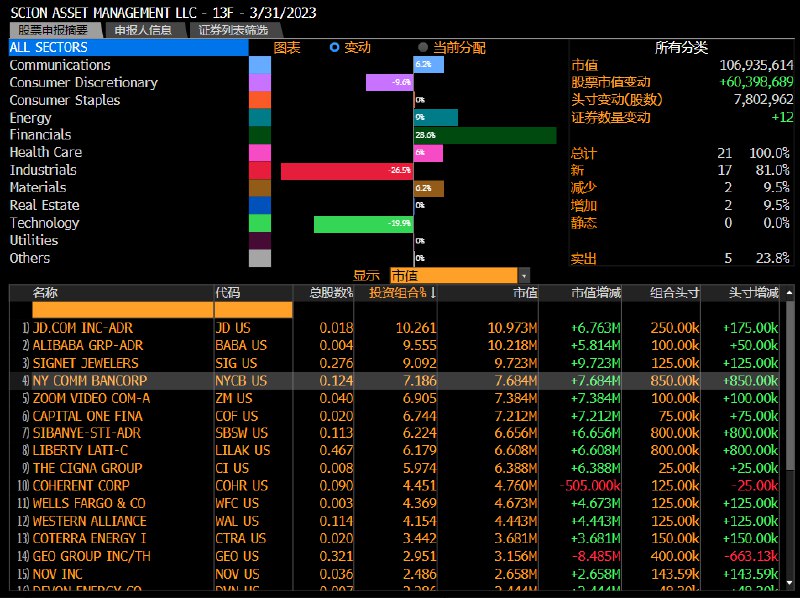
Task: Open the WESTERN ALLIANCE holding
Action: point(89,521)
